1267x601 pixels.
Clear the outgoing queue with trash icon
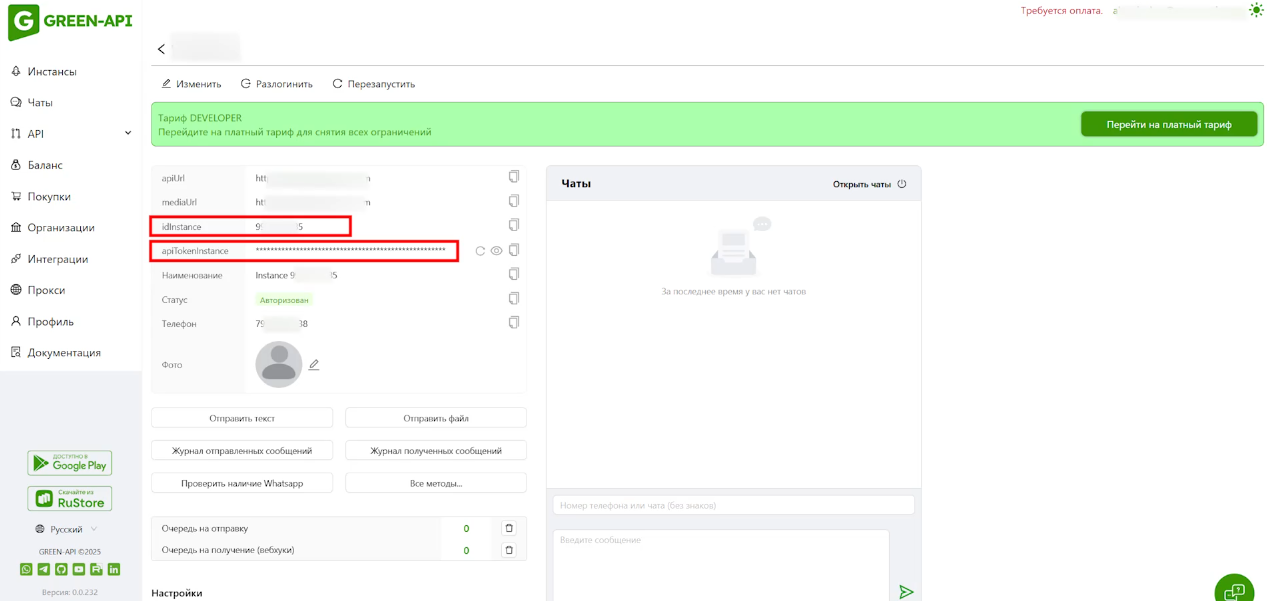(508, 528)
